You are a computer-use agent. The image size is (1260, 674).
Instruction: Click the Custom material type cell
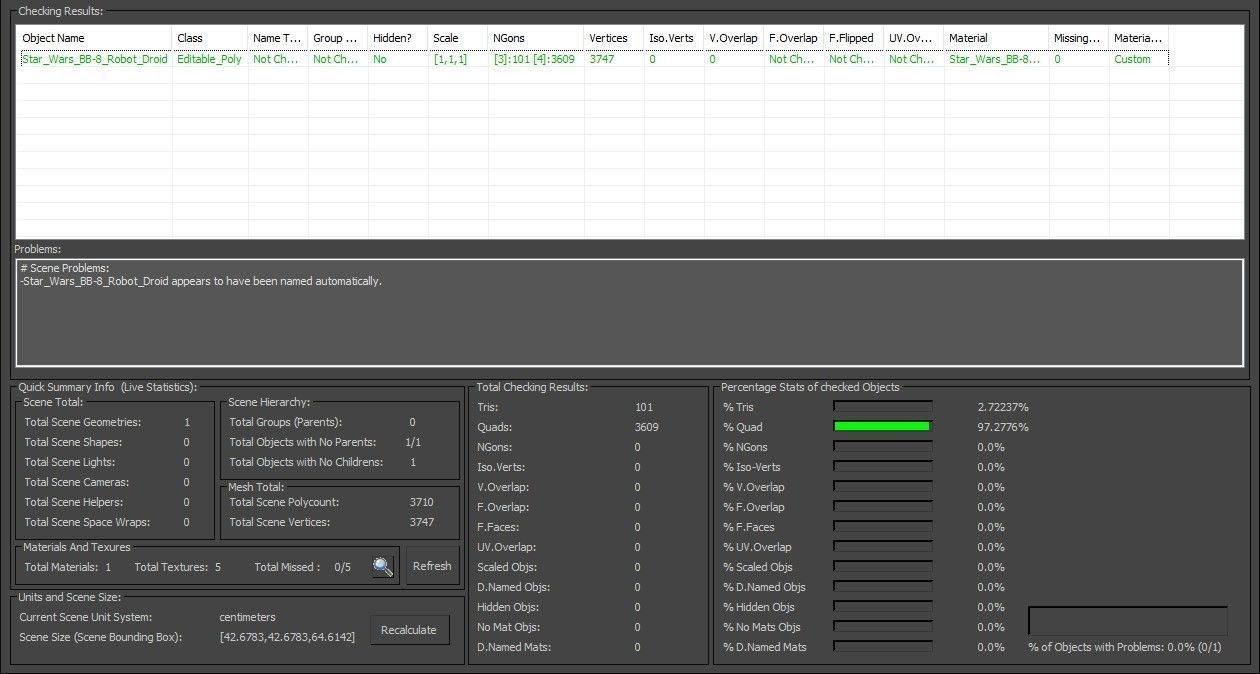(1132, 59)
